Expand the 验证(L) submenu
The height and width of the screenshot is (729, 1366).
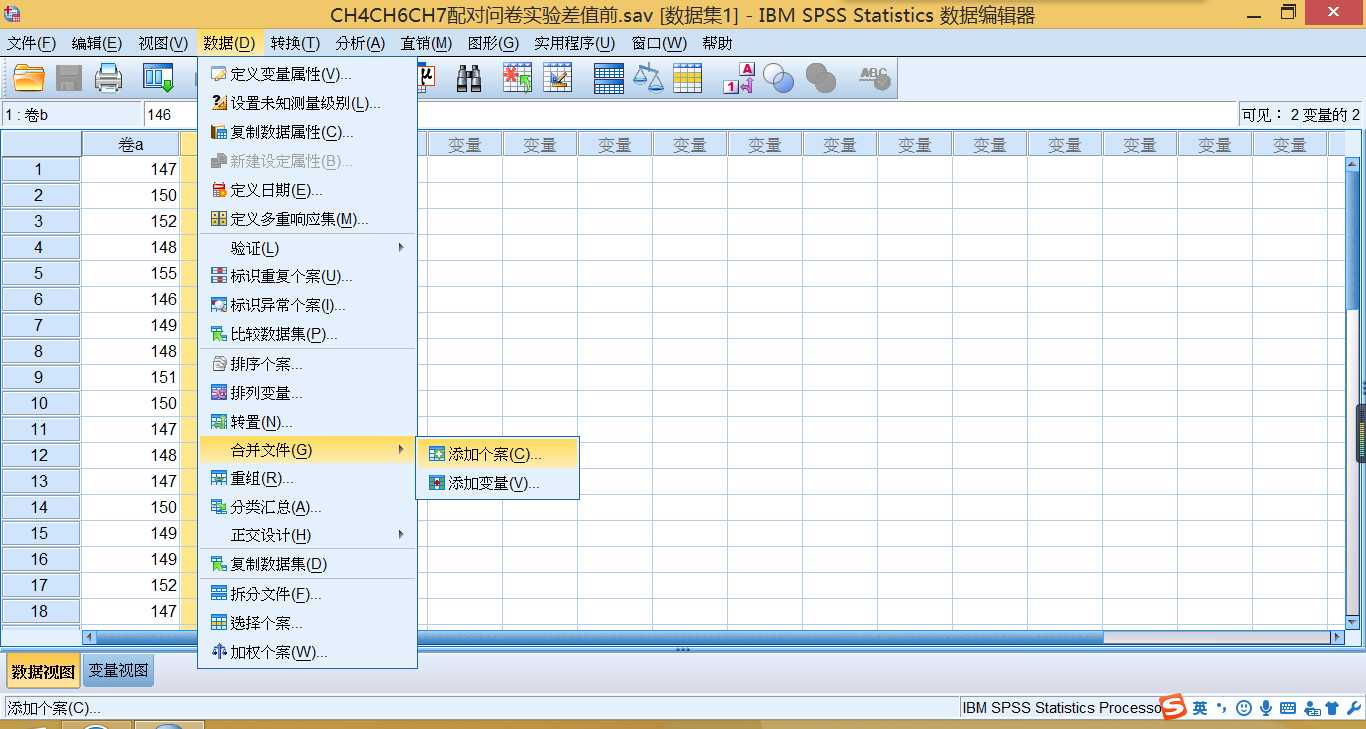(307, 247)
